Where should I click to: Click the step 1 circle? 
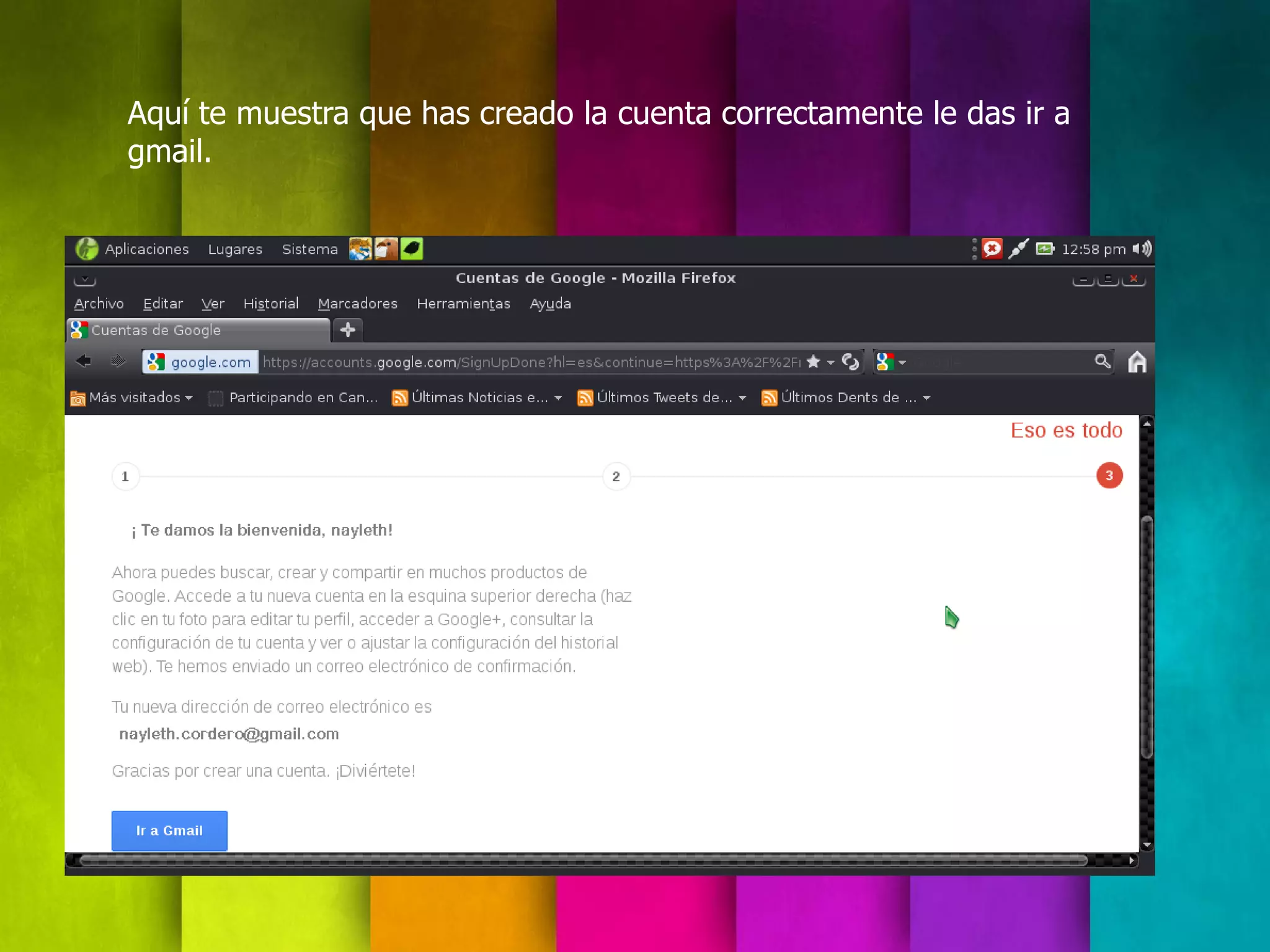125,477
